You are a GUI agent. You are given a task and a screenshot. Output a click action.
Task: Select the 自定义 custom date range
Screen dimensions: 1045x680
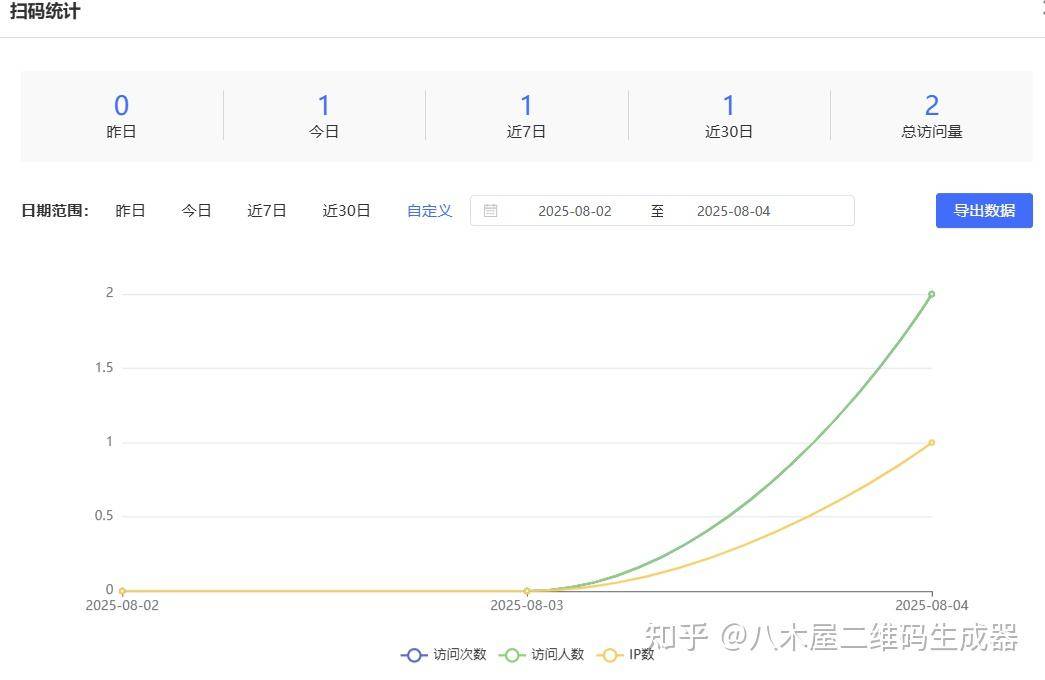429,211
